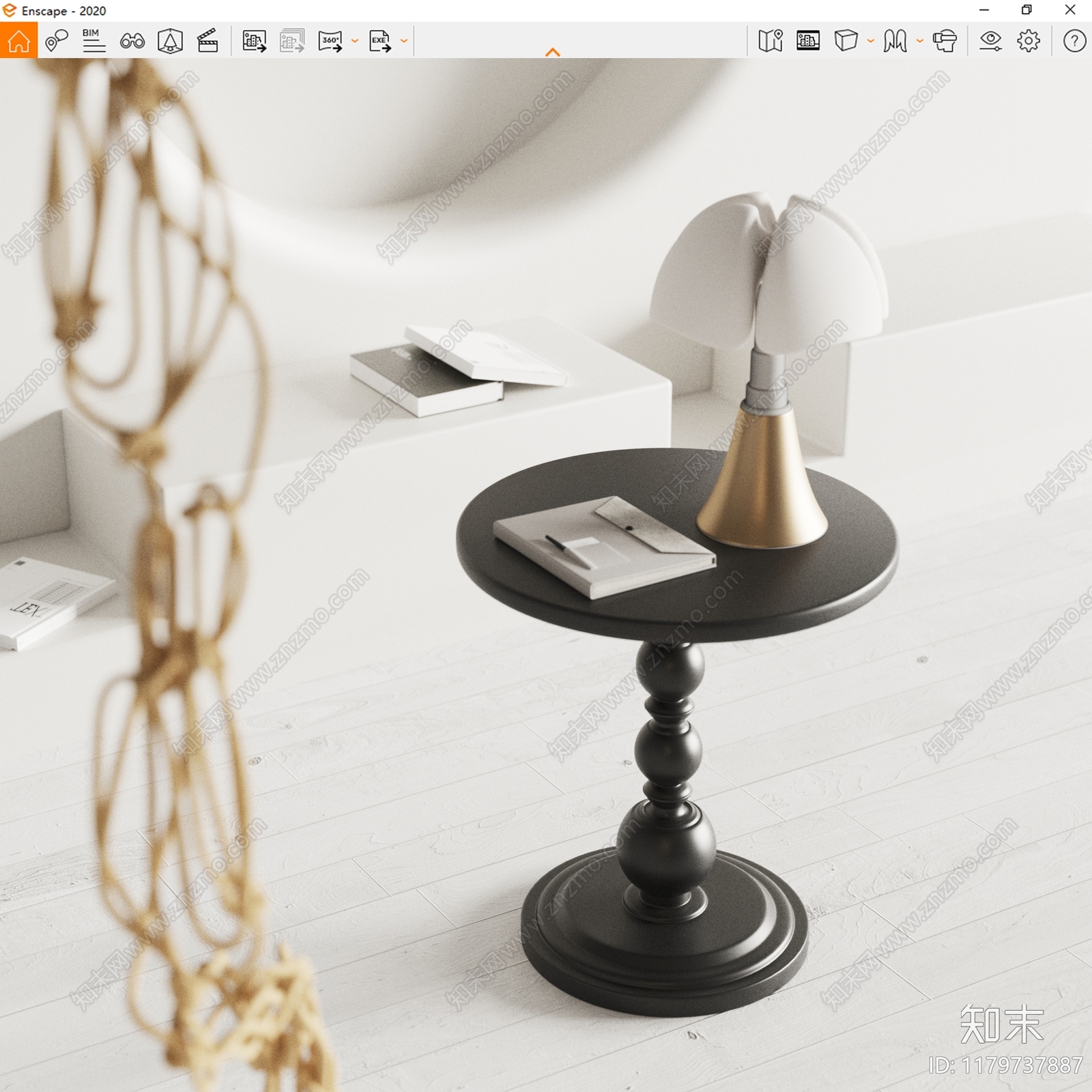Screen dimensions: 1092x1092
Task: Open the dropdown next to 360° export
Action: coord(355,41)
